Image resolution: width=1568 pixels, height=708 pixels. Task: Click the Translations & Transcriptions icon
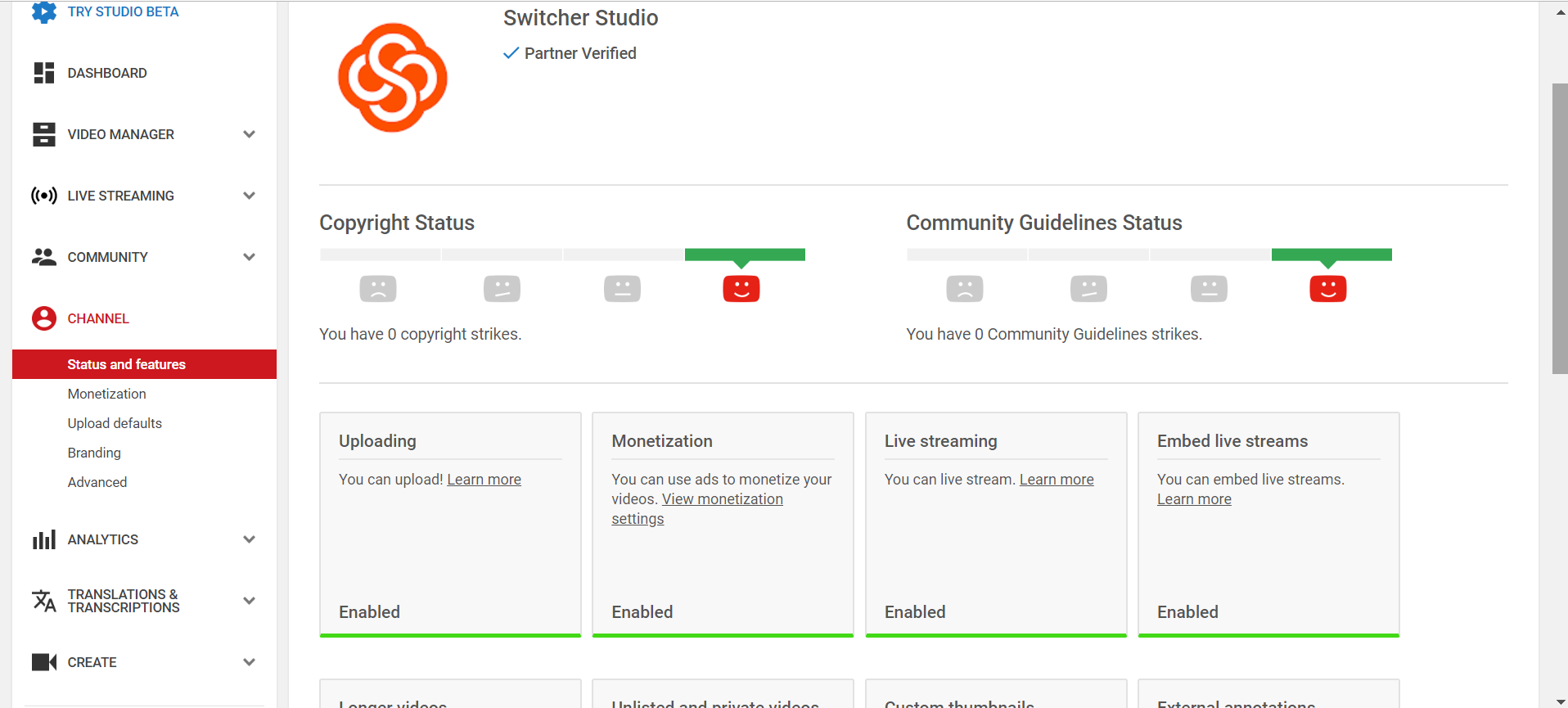(x=44, y=601)
